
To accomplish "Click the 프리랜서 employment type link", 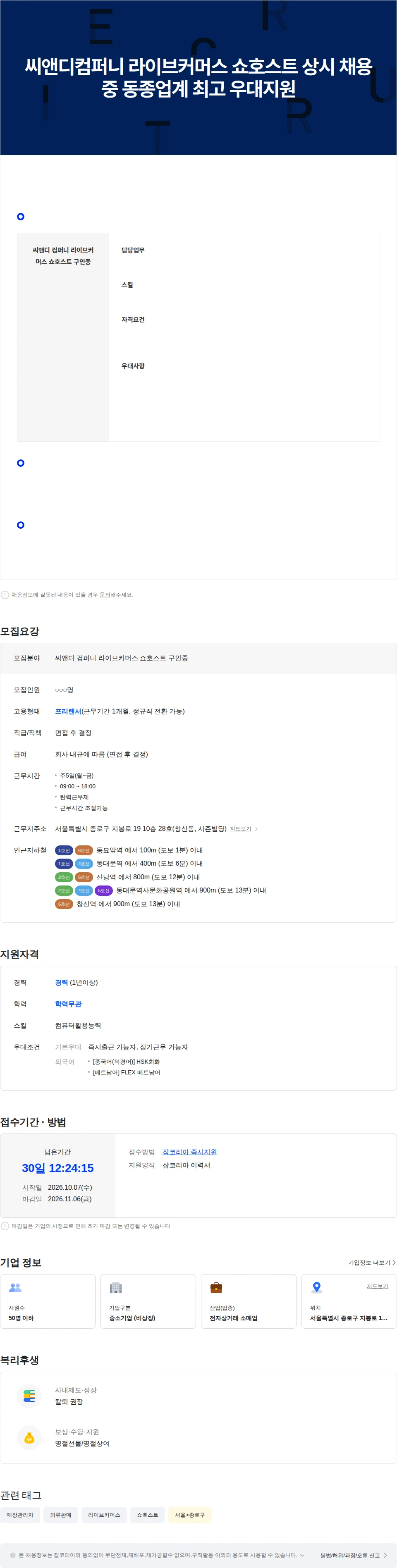I will tap(68, 711).
